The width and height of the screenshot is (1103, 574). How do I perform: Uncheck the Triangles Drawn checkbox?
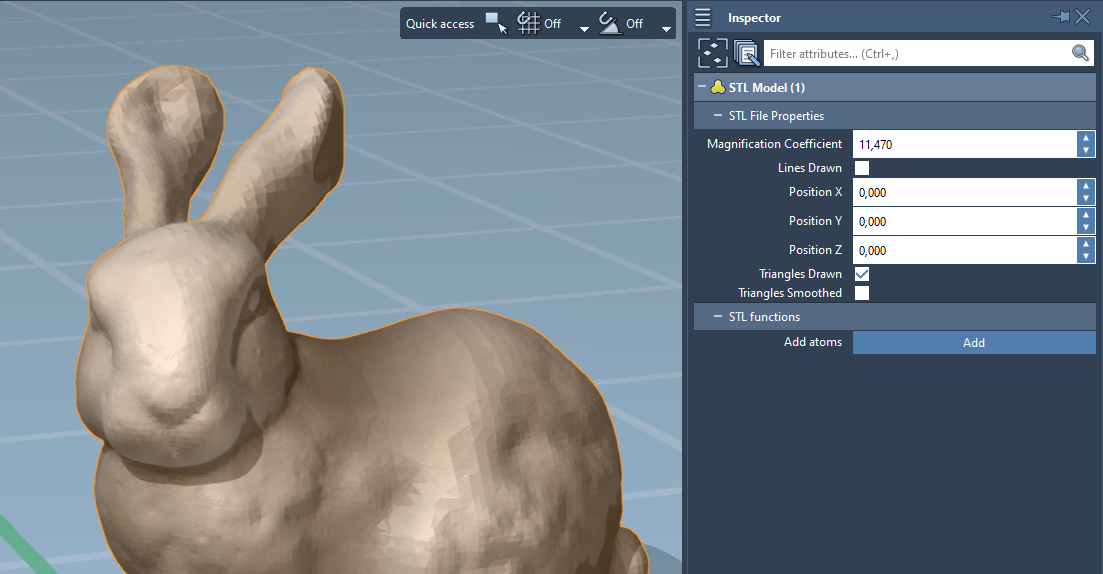pyautogui.click(x=862, y=274)
